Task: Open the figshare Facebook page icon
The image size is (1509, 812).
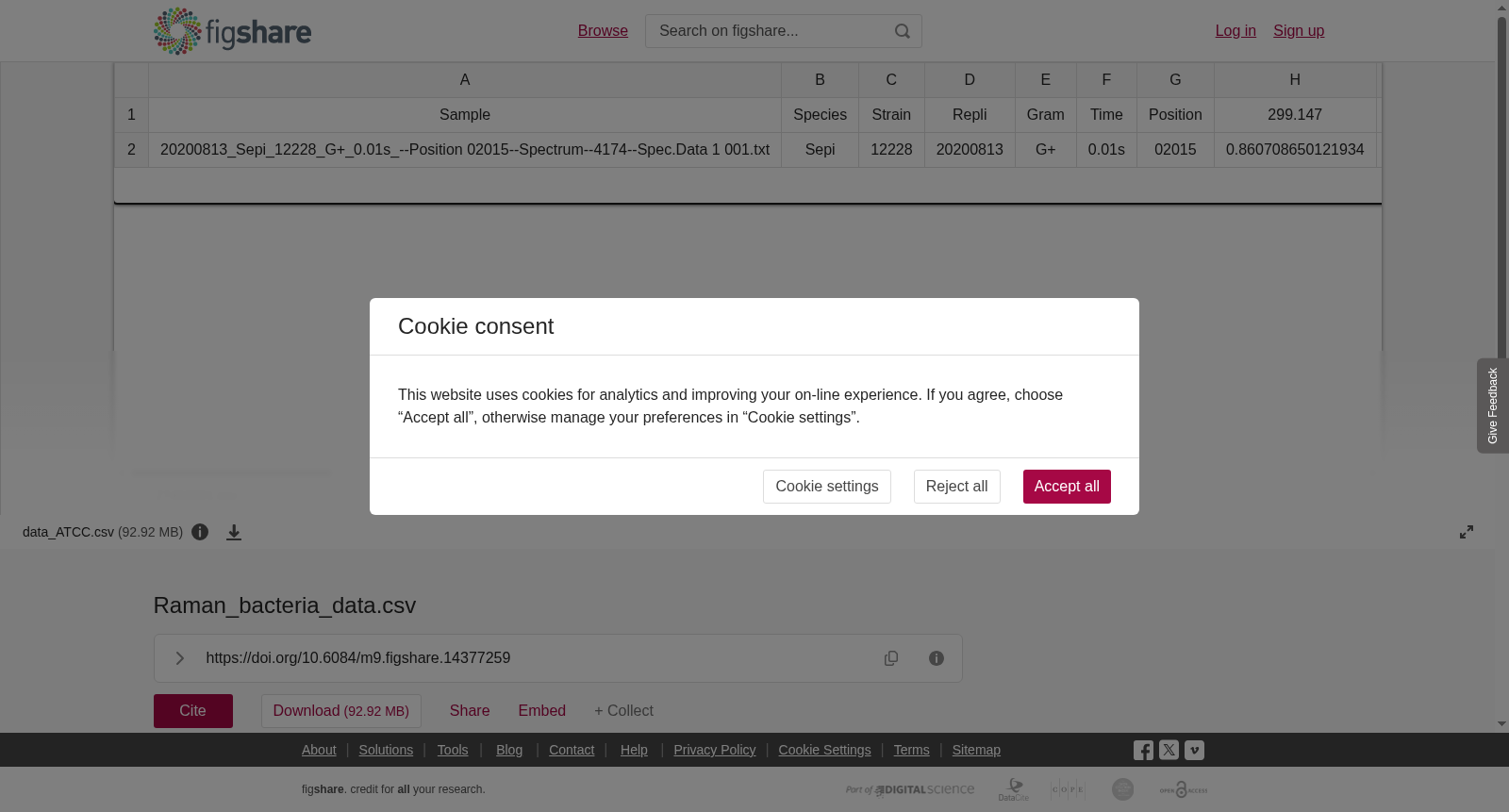Action: (x=1143, y=751)
